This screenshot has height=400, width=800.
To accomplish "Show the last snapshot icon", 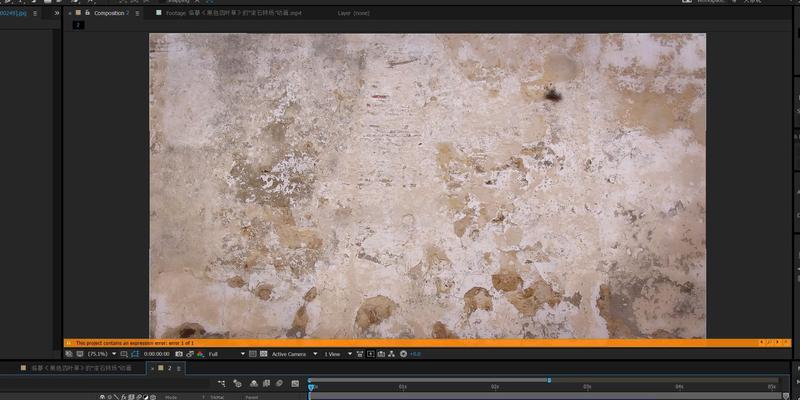I will point(190,354).
